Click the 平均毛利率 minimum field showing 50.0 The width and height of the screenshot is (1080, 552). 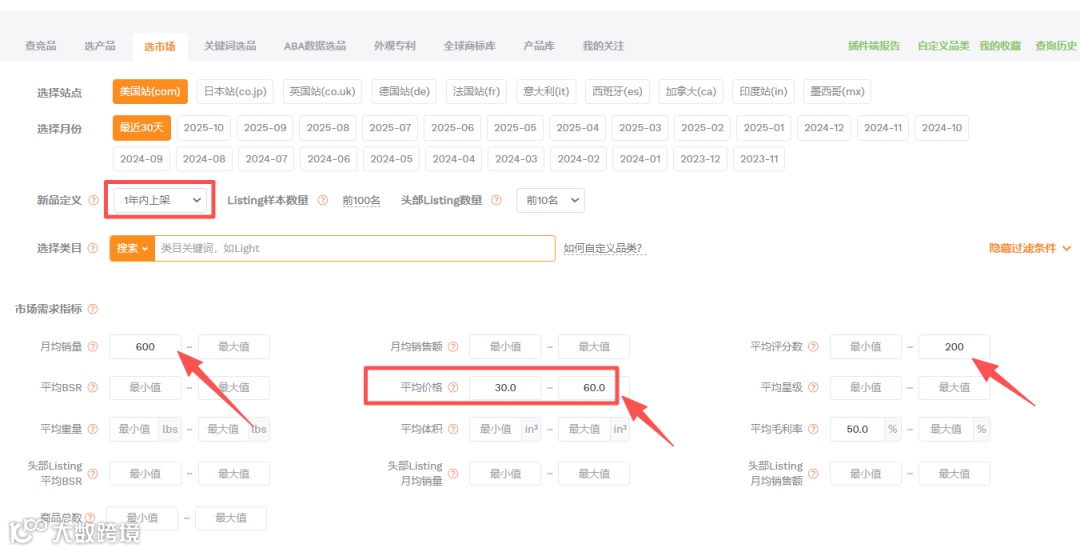coord(858,429)
